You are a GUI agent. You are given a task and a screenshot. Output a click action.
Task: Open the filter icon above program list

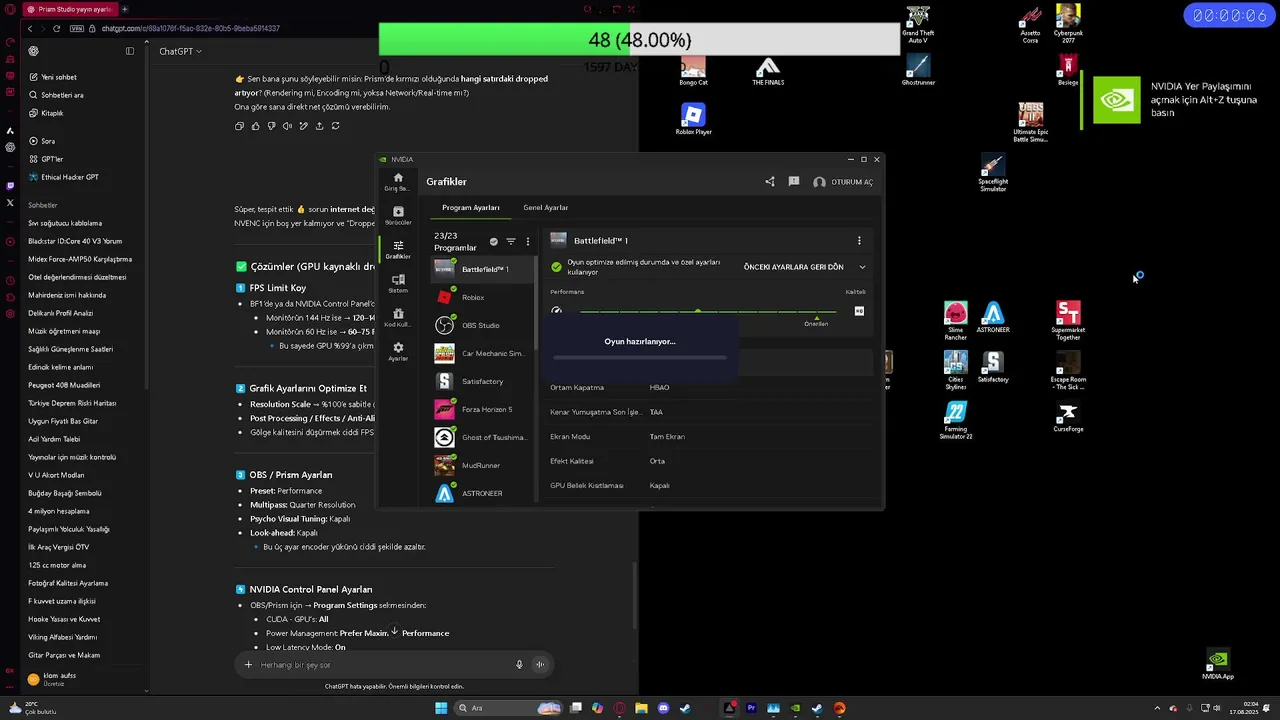(x=511, y=241)
